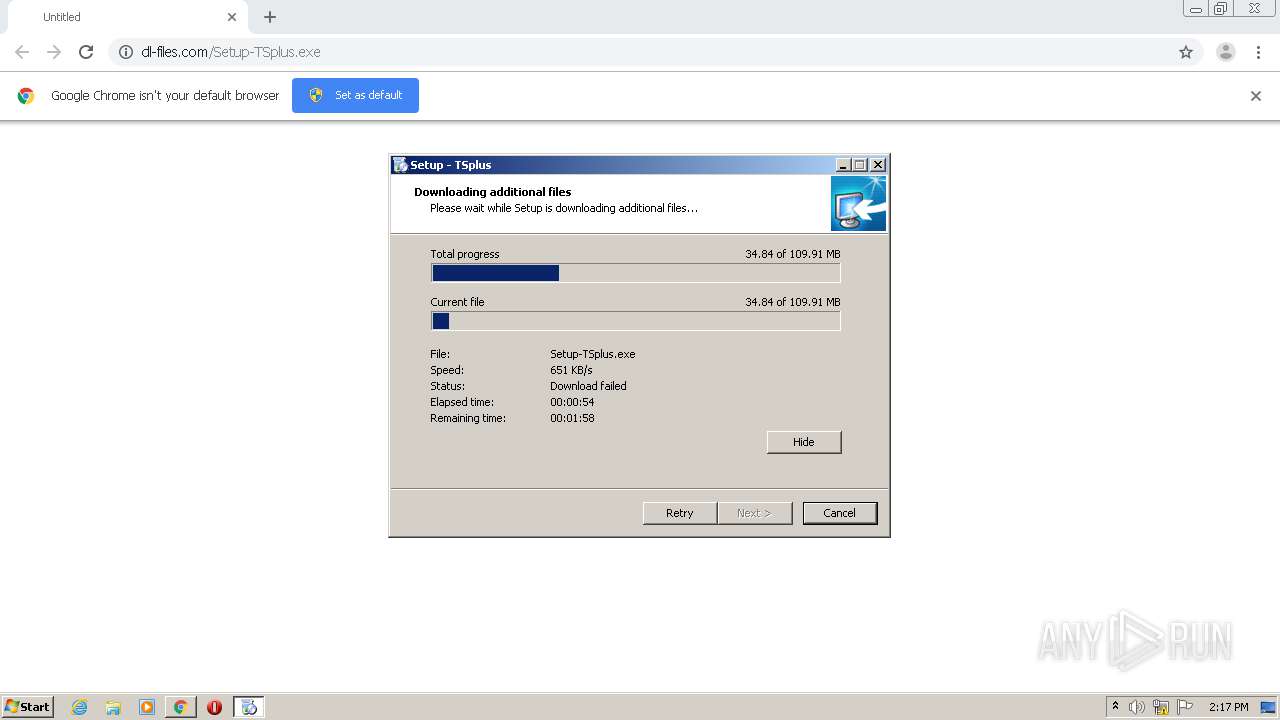This screenshot has height=720, width=1280.
Task: Open the network tray icon
Action: pos(1161,707)
